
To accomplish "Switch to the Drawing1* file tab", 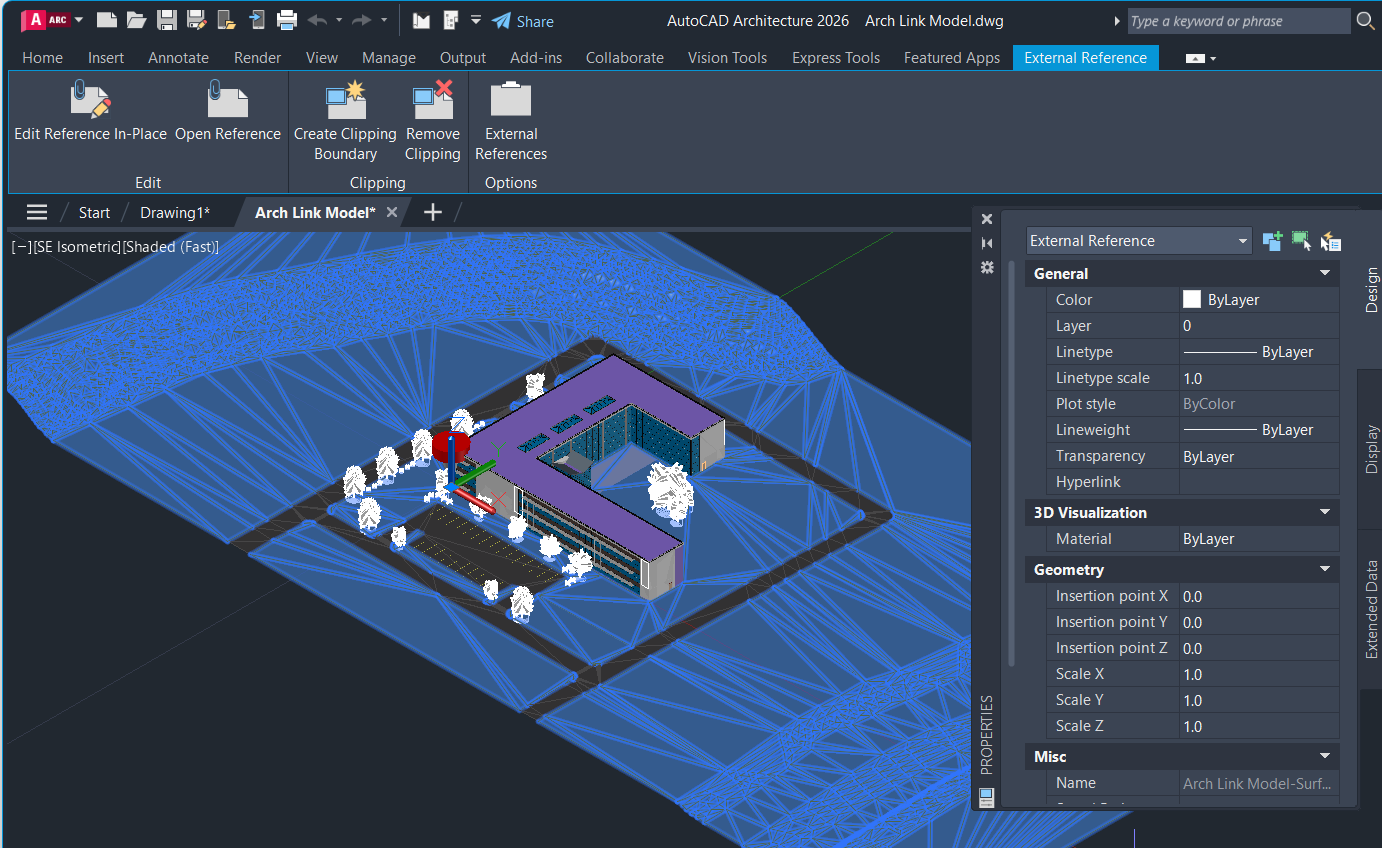I will pyautogui.click(x=175, y=212).
